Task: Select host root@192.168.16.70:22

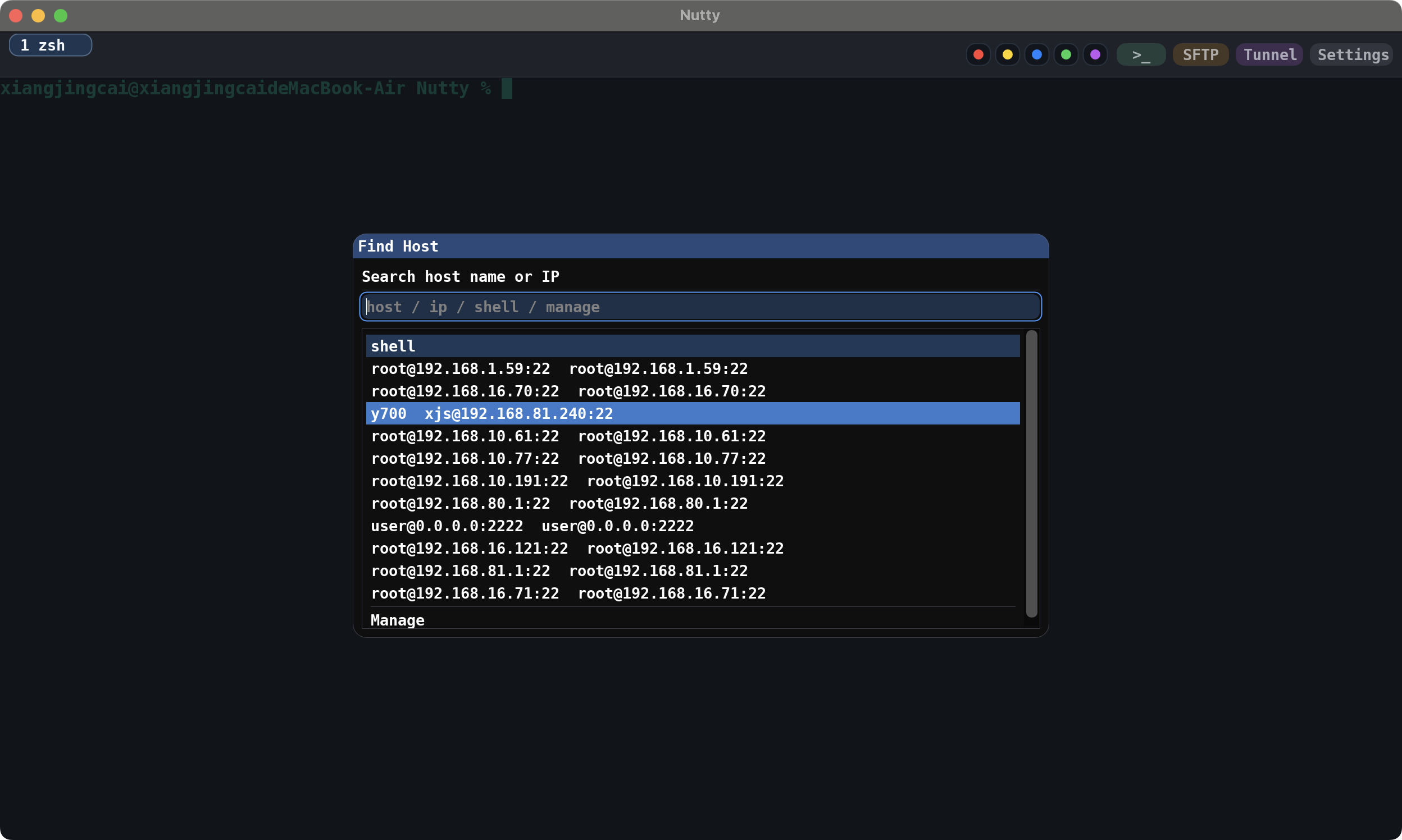Action: click(693, 391)
